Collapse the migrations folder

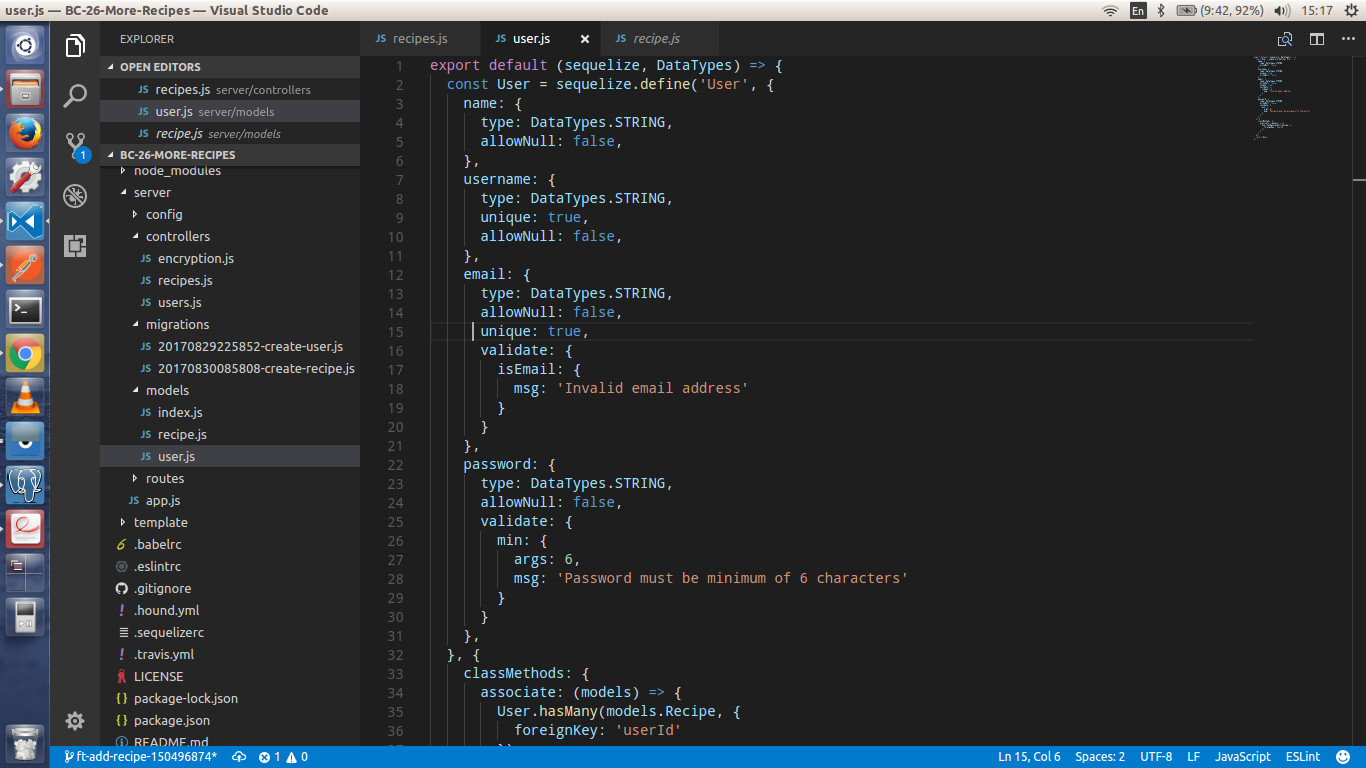[177, 324]
